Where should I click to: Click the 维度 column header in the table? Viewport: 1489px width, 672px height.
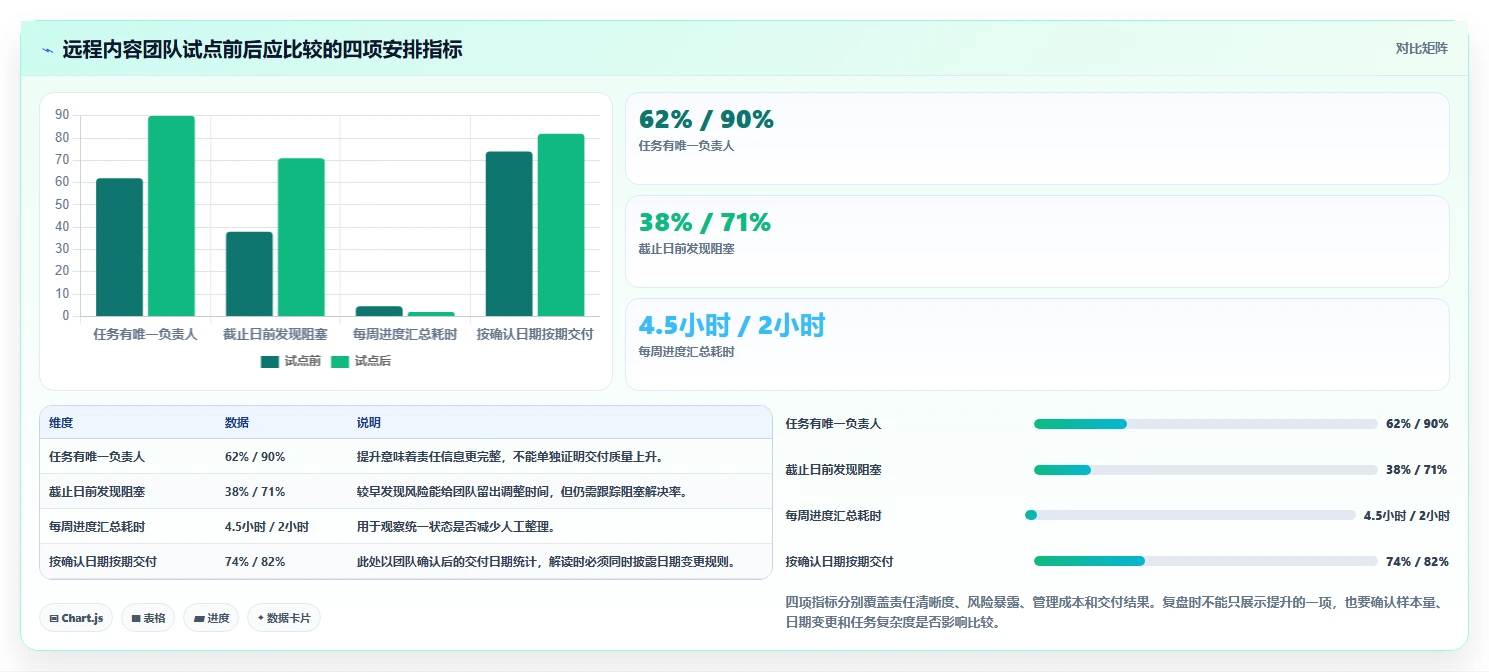(61, 423)
